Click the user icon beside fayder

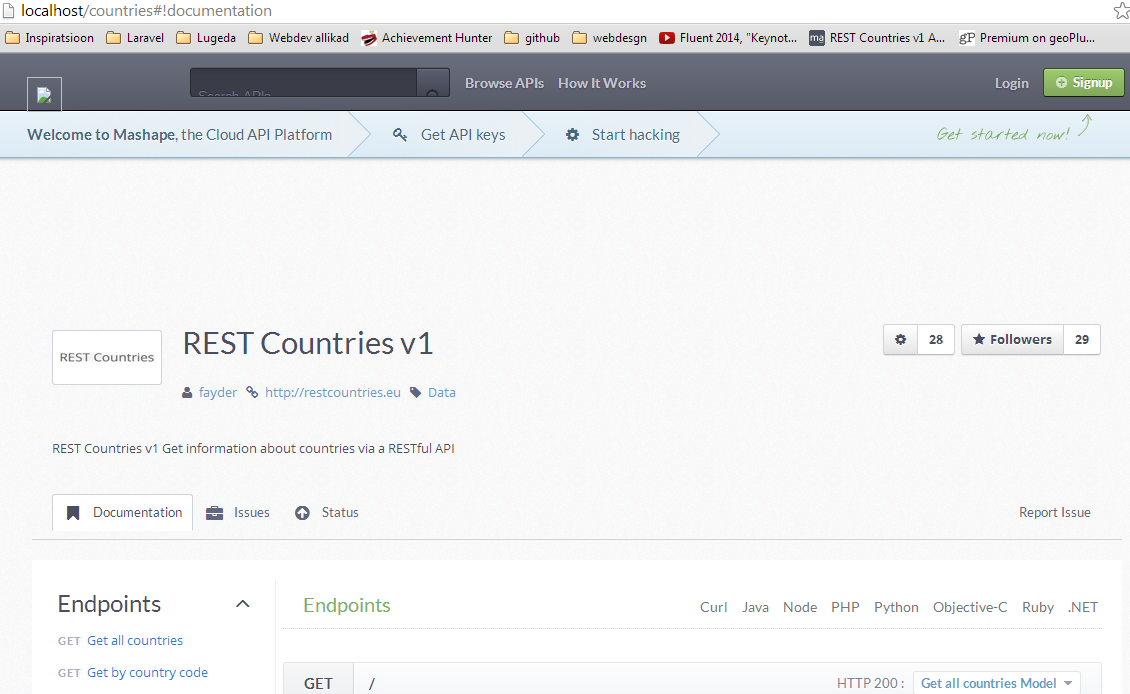[x=187, y=393]
